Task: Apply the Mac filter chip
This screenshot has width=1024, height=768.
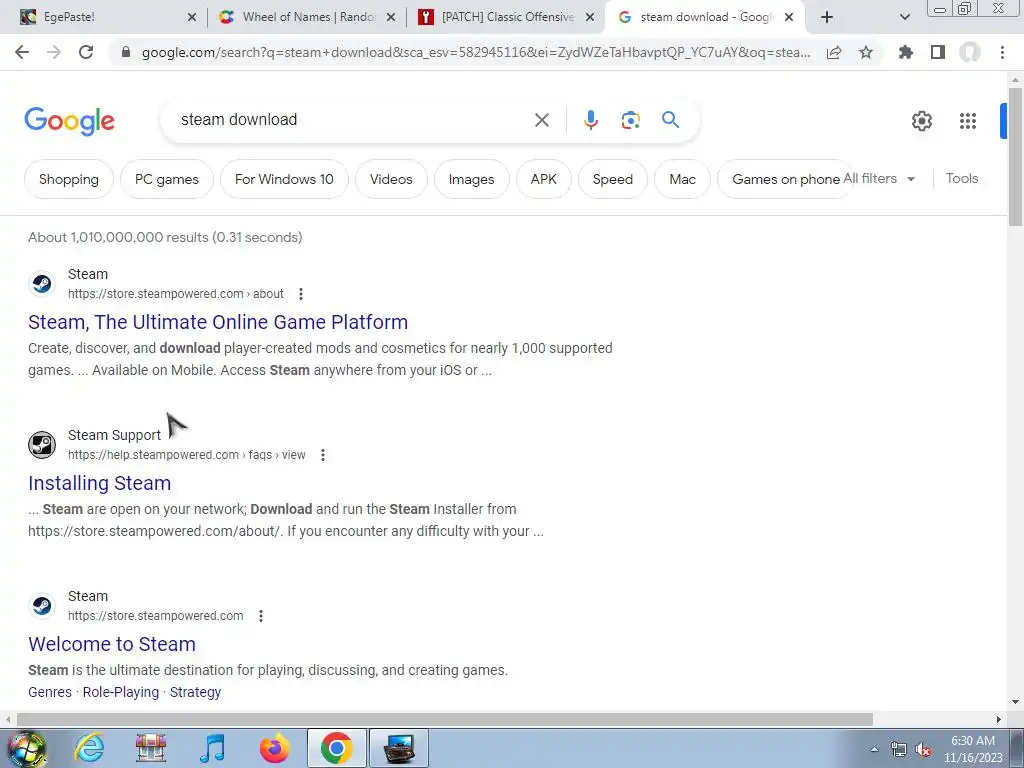Action: (682, 179)
